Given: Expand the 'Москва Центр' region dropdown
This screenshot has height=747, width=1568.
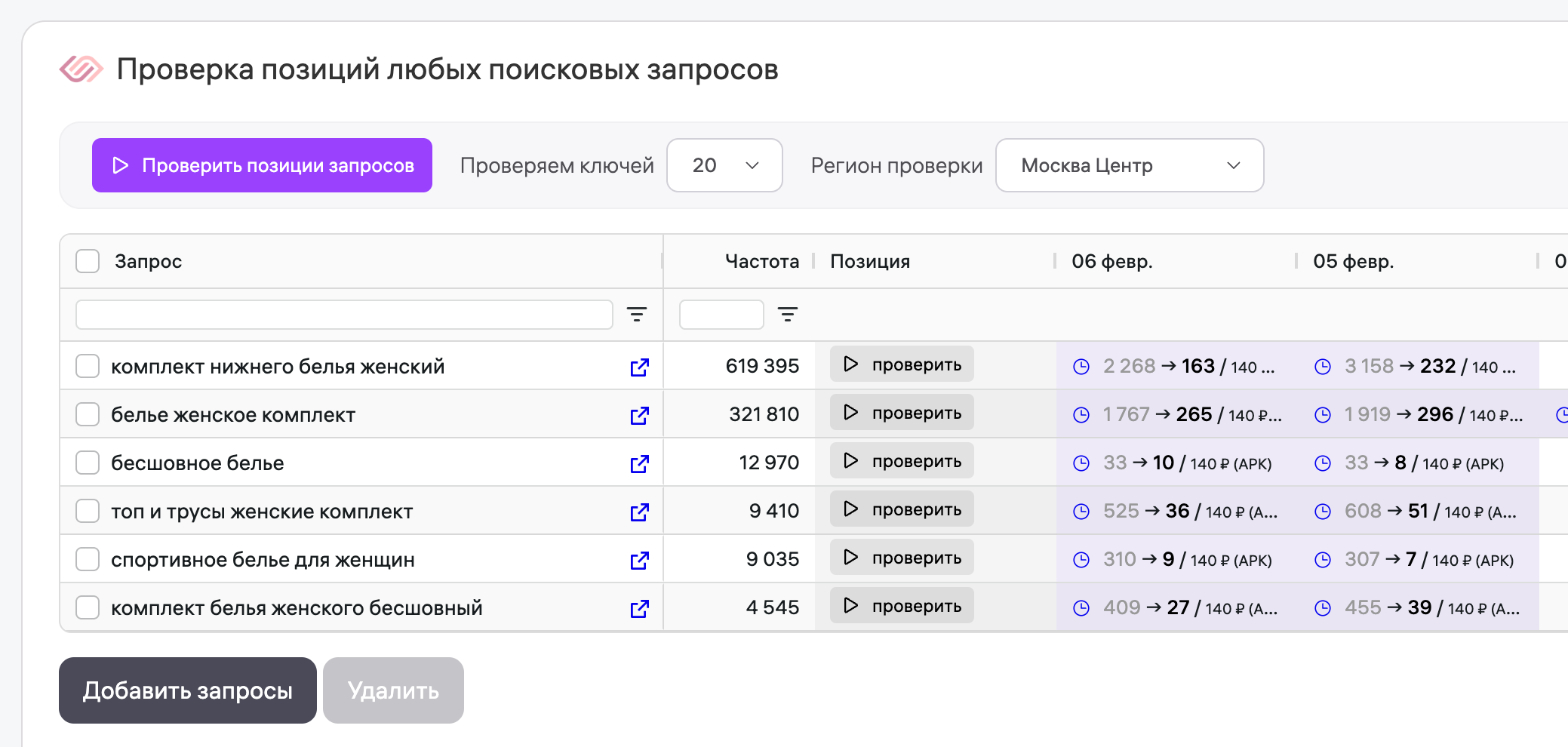Looking at the screenshot, I should 1130,165.
